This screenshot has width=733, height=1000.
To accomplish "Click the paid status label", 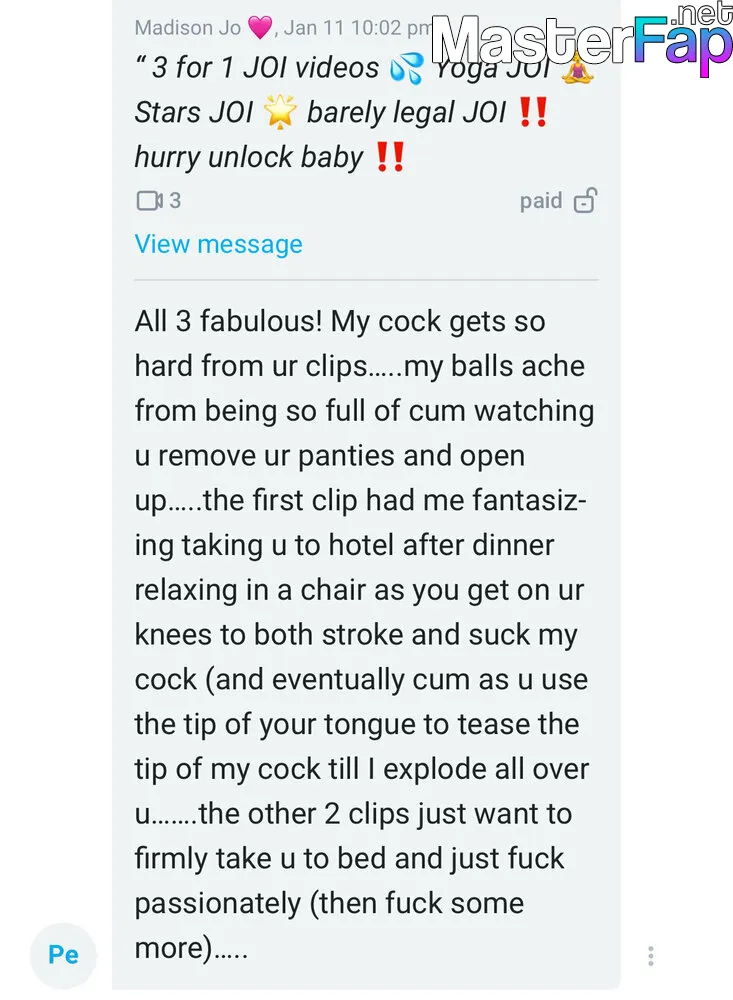I will (541, 201).
